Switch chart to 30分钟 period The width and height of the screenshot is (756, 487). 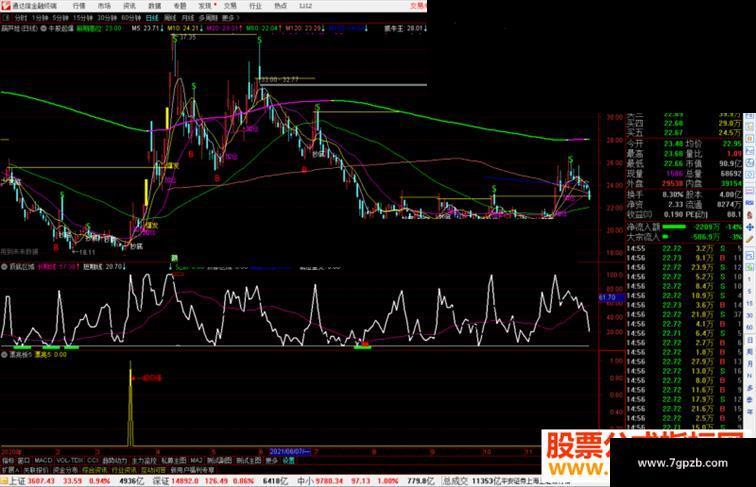point(107,18)
